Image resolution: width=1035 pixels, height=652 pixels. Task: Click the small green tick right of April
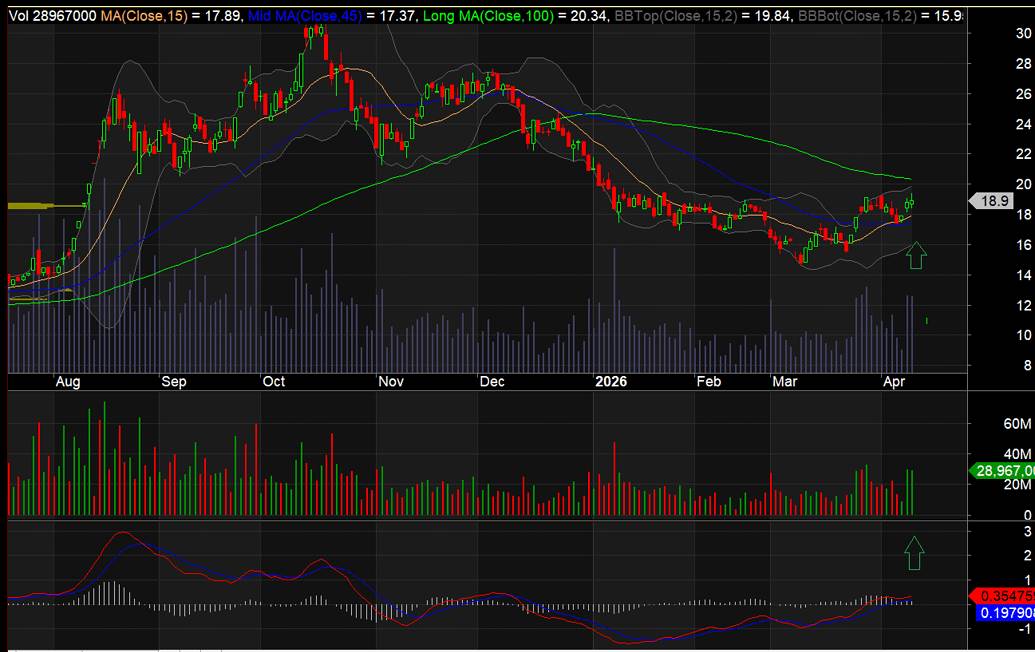928,320
